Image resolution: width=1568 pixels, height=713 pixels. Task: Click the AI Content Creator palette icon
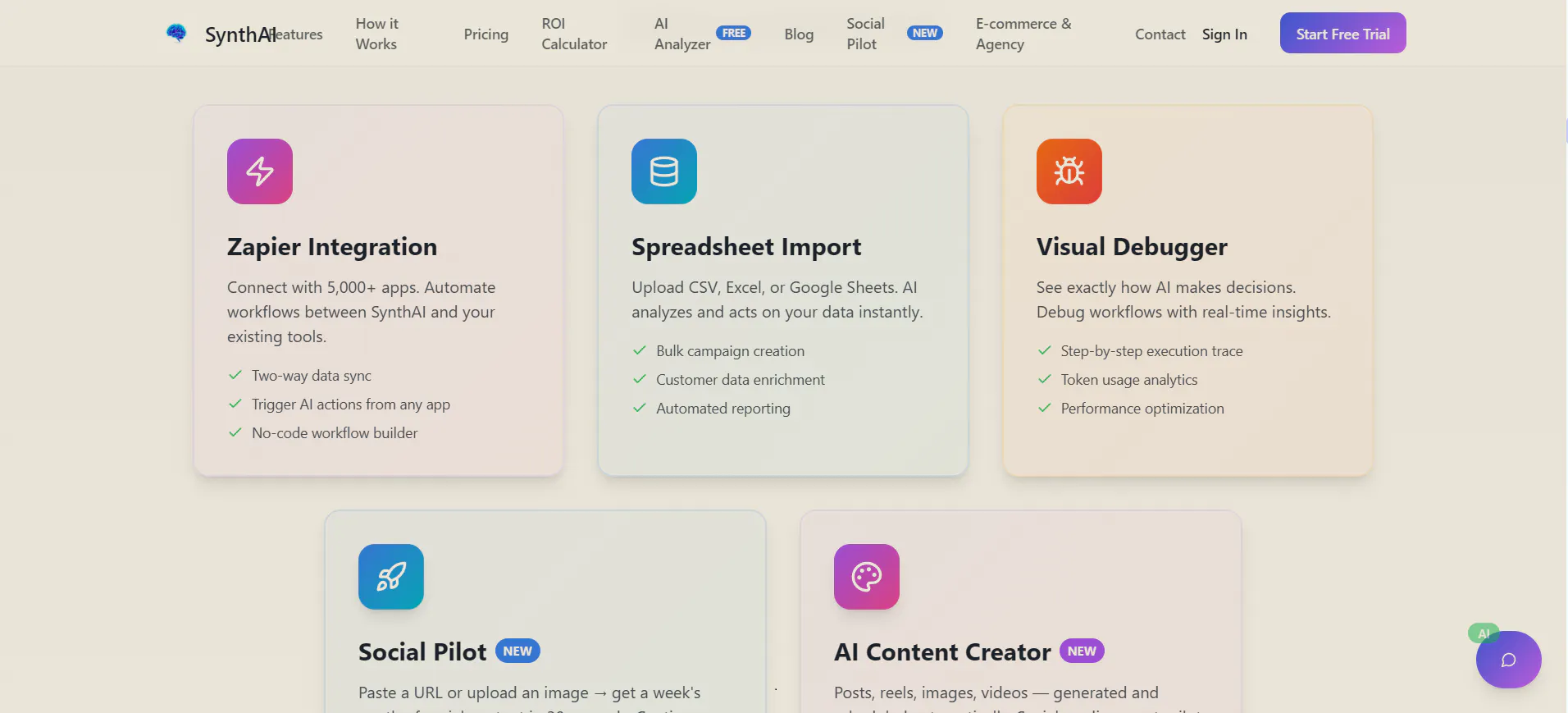867,577
